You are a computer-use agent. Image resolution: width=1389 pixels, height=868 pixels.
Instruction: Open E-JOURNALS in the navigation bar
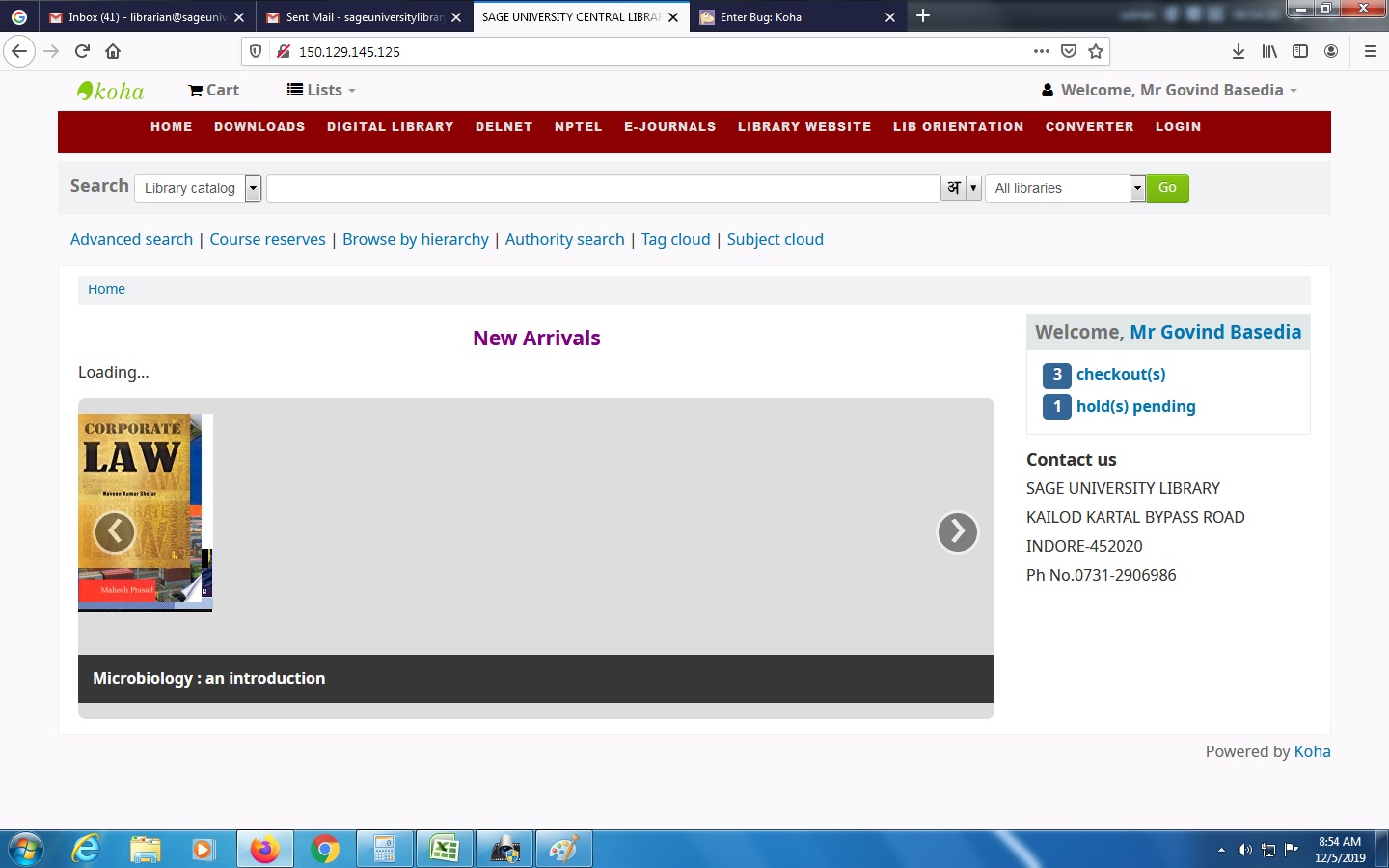pyautogui.click(x=669, y=127)
